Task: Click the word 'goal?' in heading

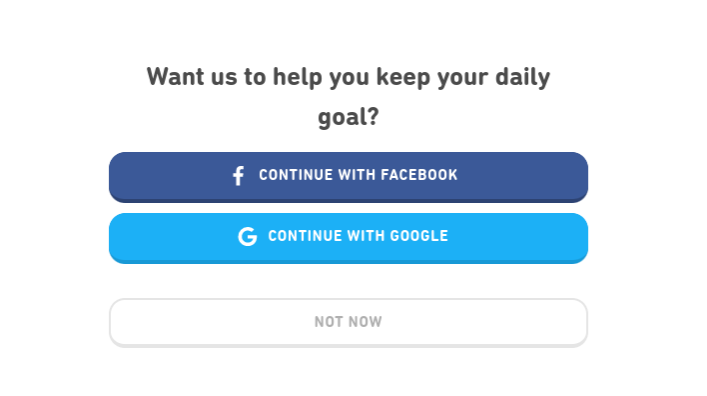Action: (x=348, y=117)
